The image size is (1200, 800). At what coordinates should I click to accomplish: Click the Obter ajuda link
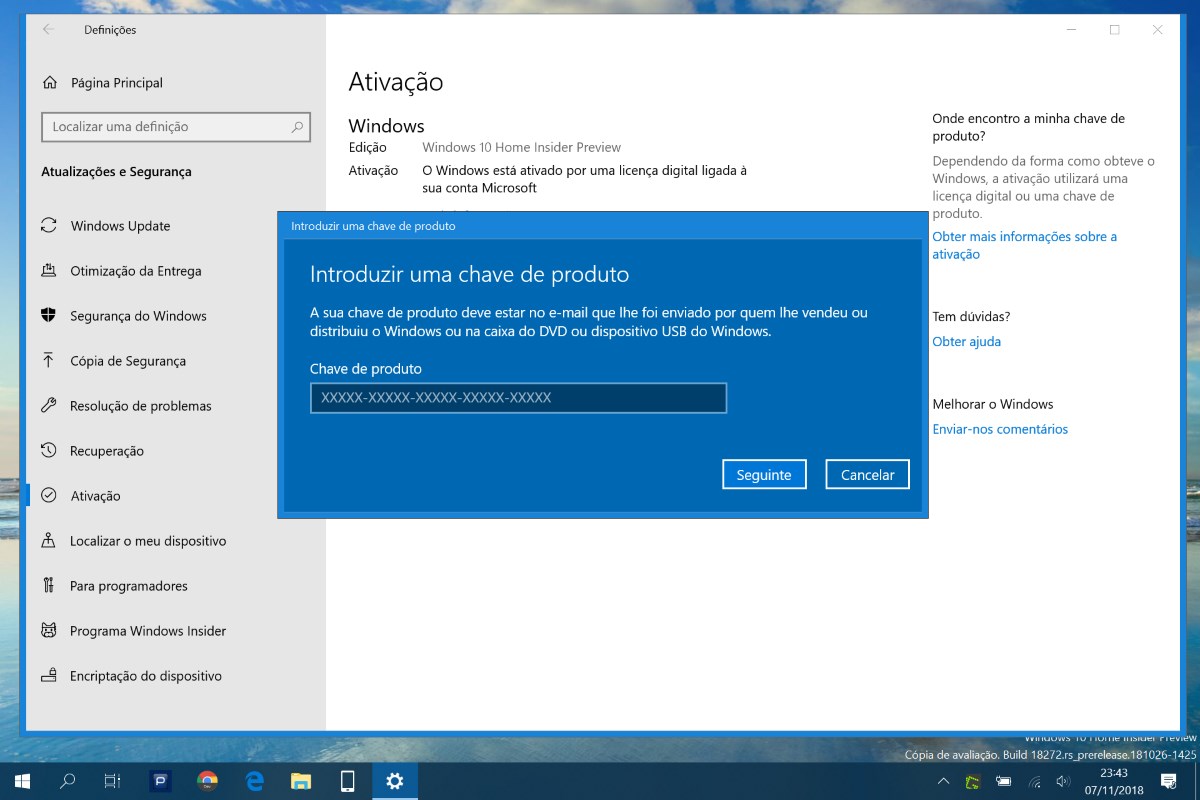[x=966, y=341]
